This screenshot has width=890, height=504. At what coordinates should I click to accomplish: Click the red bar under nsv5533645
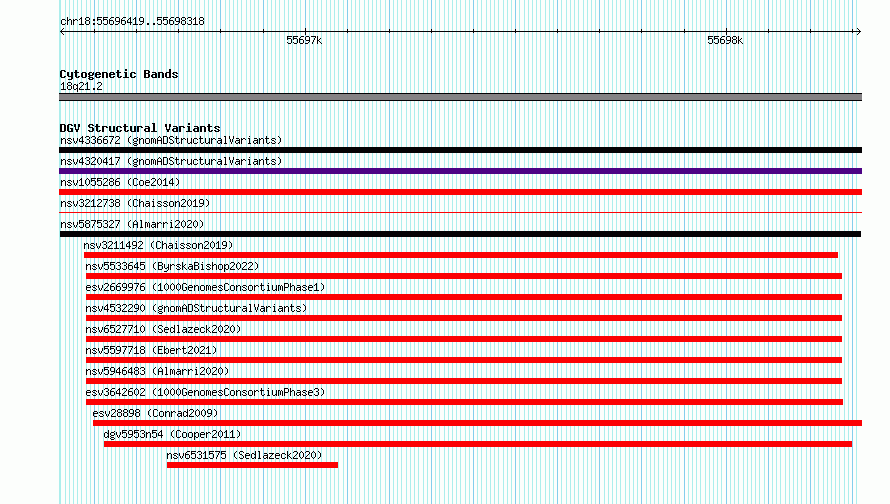click(464, 276)
